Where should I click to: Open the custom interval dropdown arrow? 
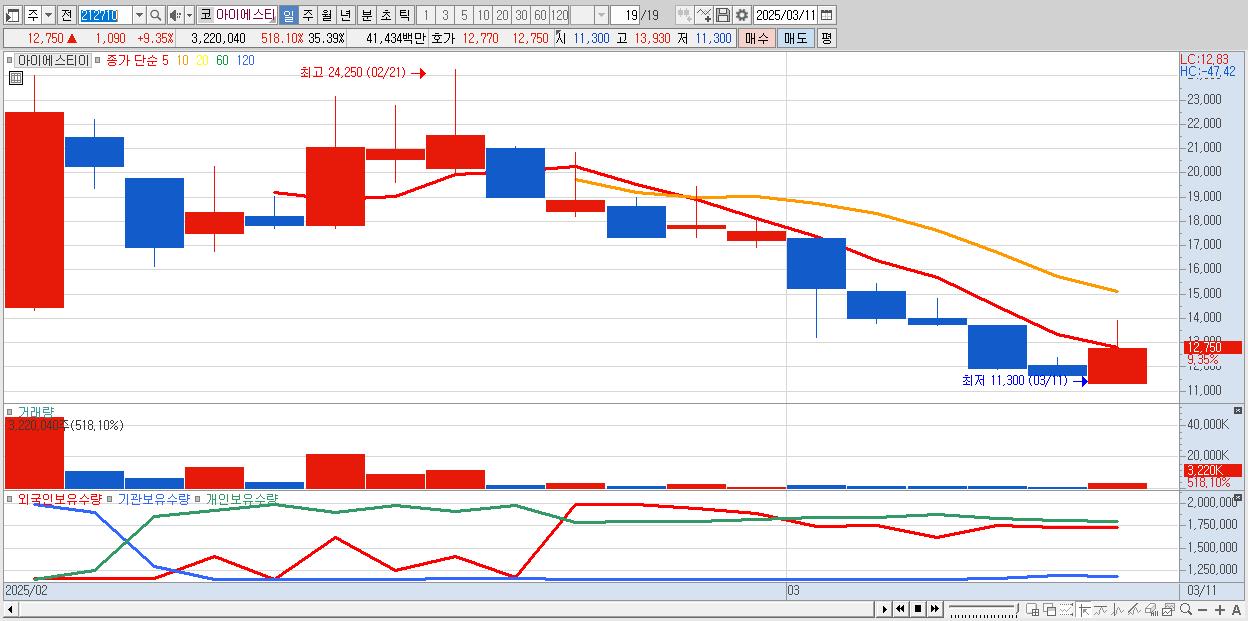(601, 15)
